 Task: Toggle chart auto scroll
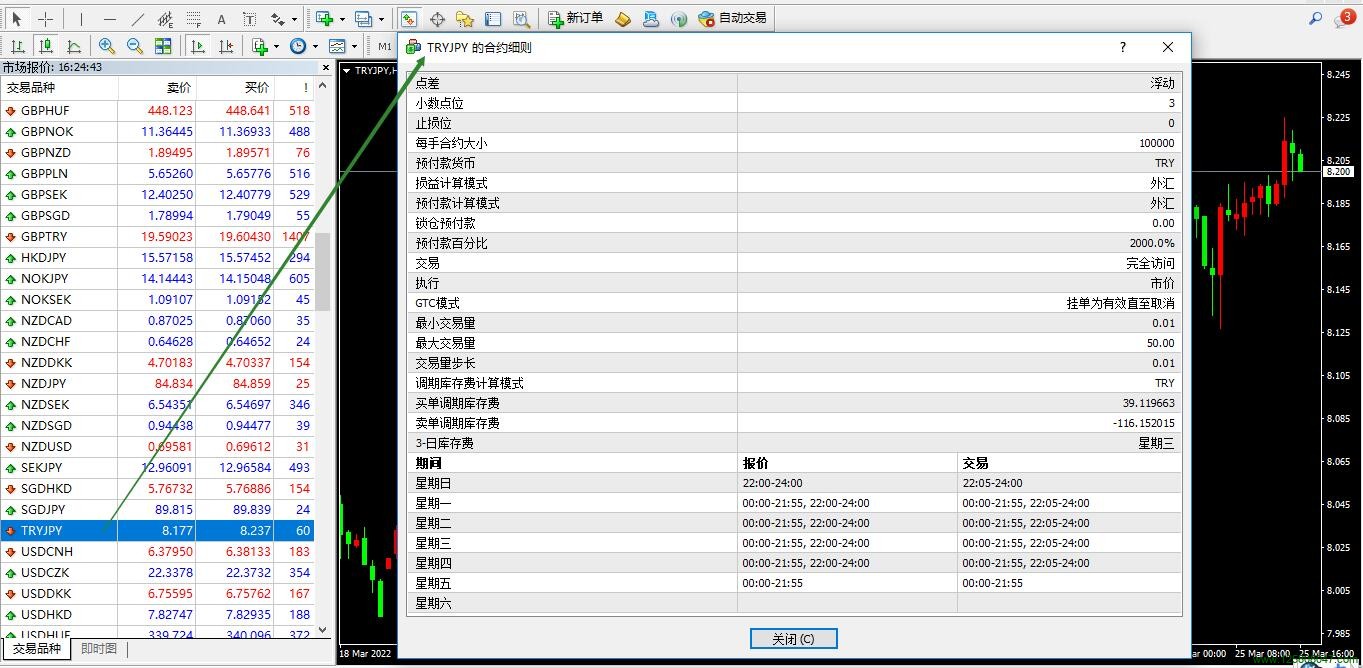199,46
